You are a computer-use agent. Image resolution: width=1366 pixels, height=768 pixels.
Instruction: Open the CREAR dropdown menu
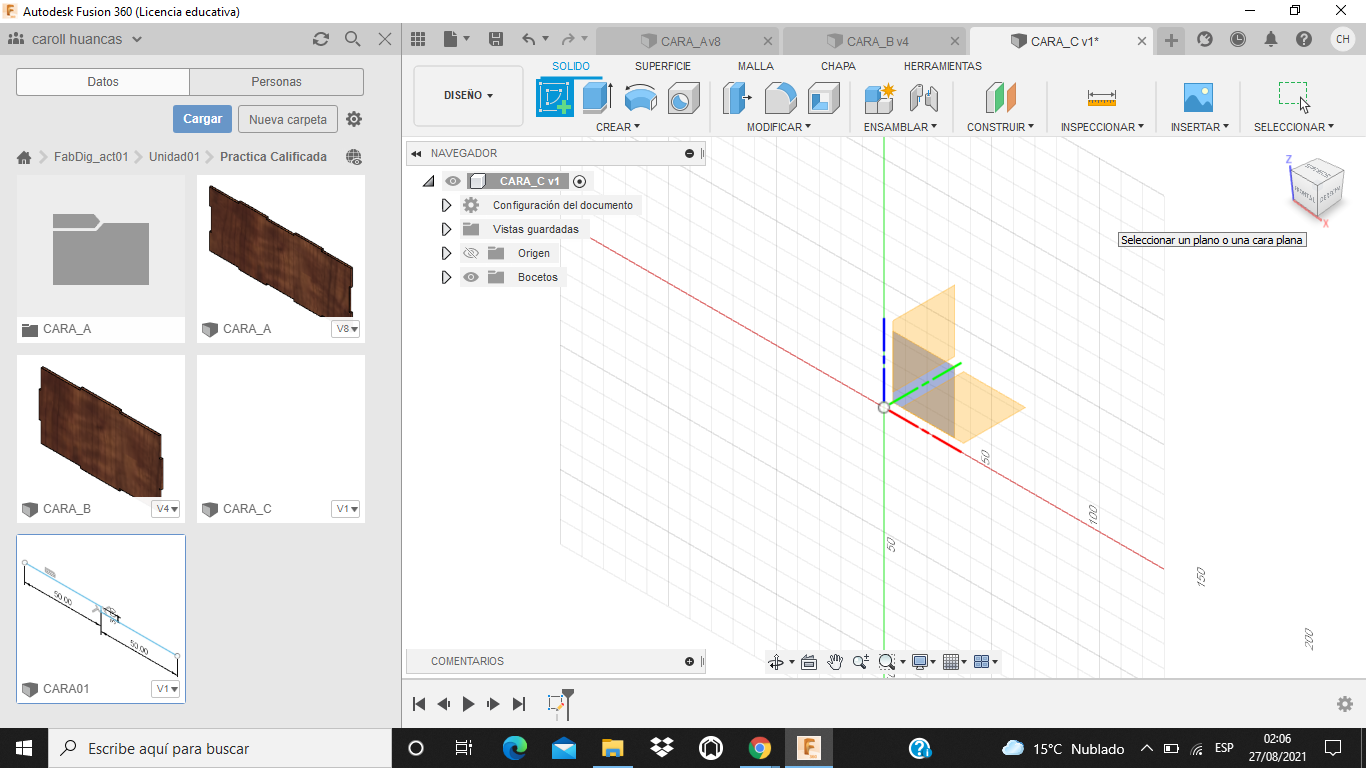click(618, 127)
